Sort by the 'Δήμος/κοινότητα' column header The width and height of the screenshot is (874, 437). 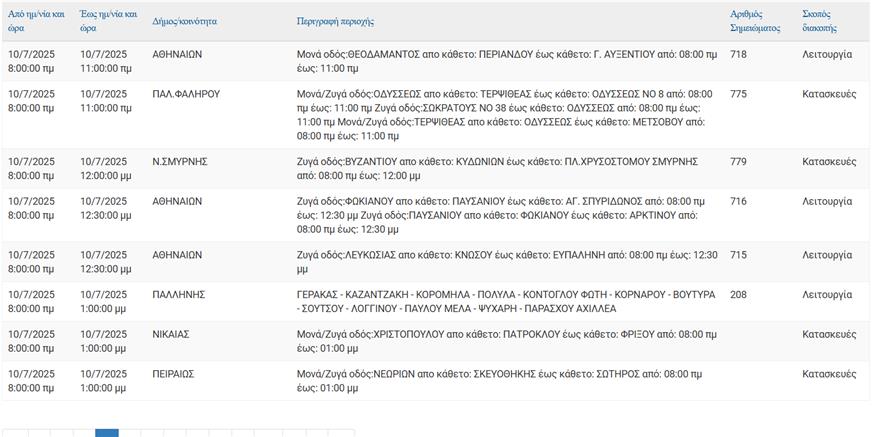pyautogui.click(x=184, y=21)
